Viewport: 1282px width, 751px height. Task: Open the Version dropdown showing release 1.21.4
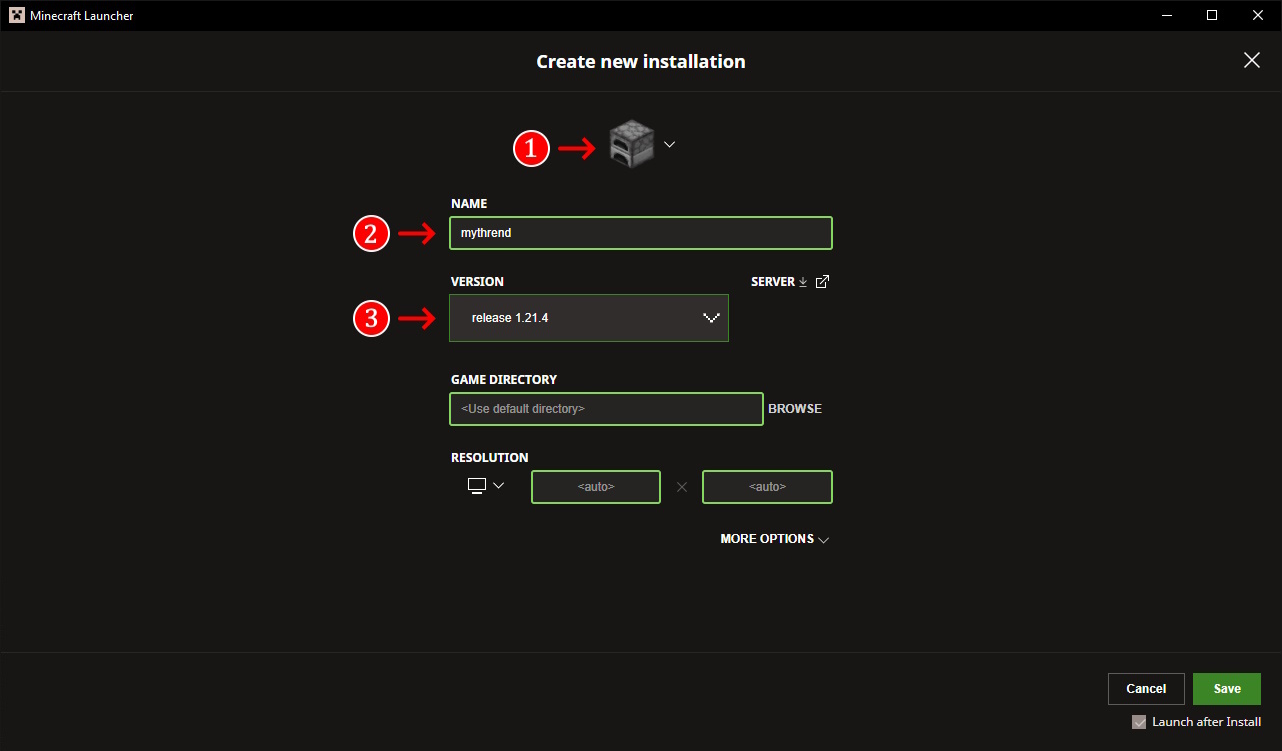point(589,318)
